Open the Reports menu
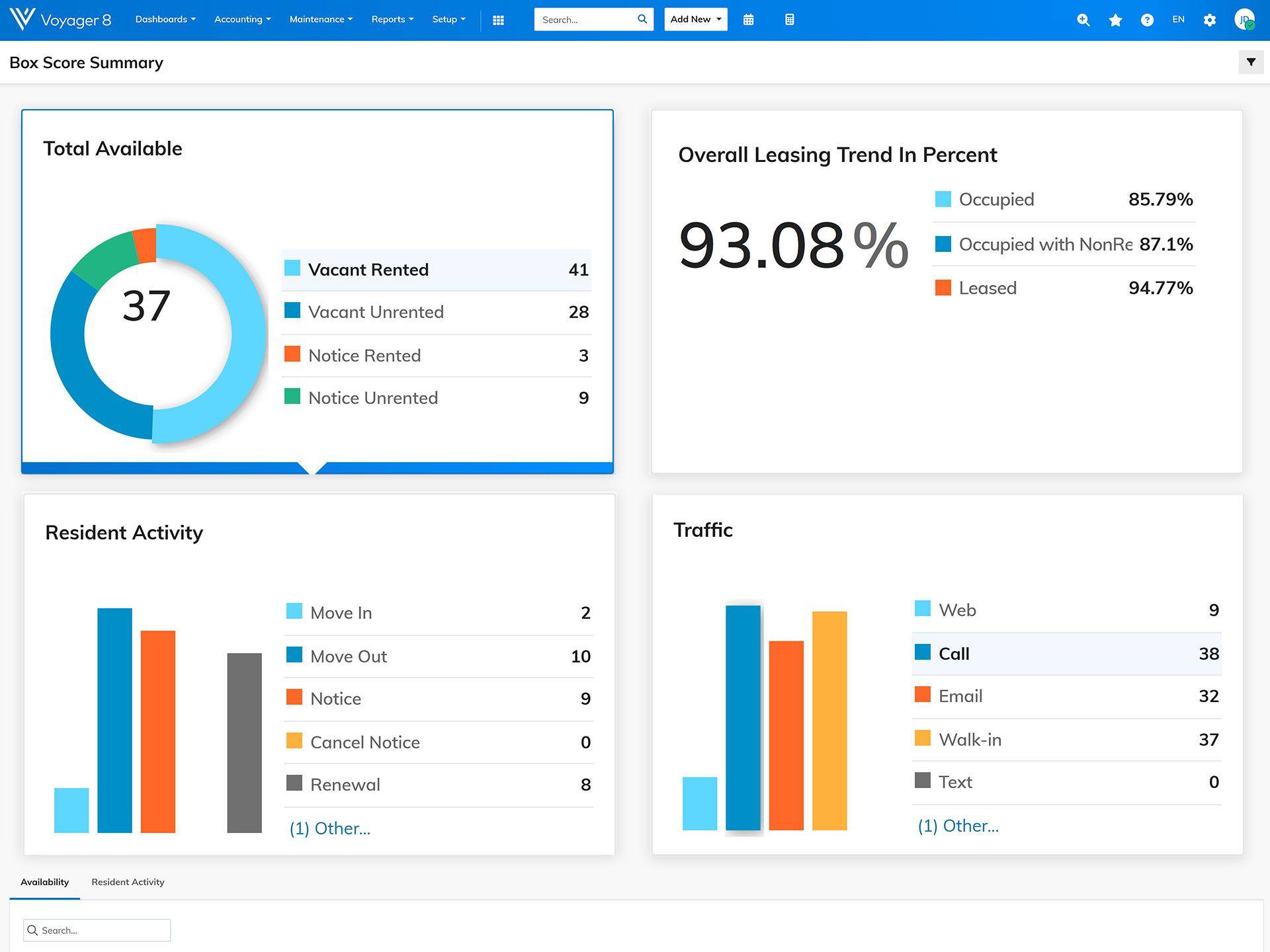1270x952 pixels. 392,19
